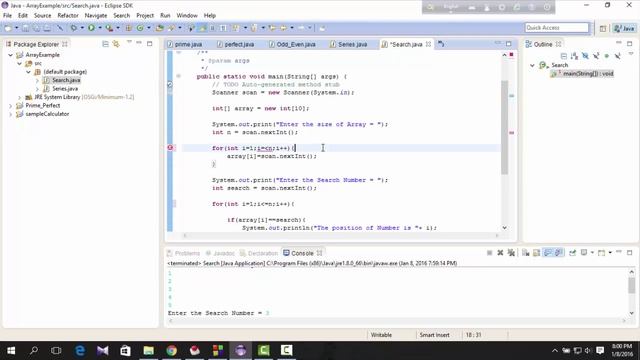The height and width of the screenshot is (360, 640).
Task: Navigate Back to previous edit location
Action: 283,28
